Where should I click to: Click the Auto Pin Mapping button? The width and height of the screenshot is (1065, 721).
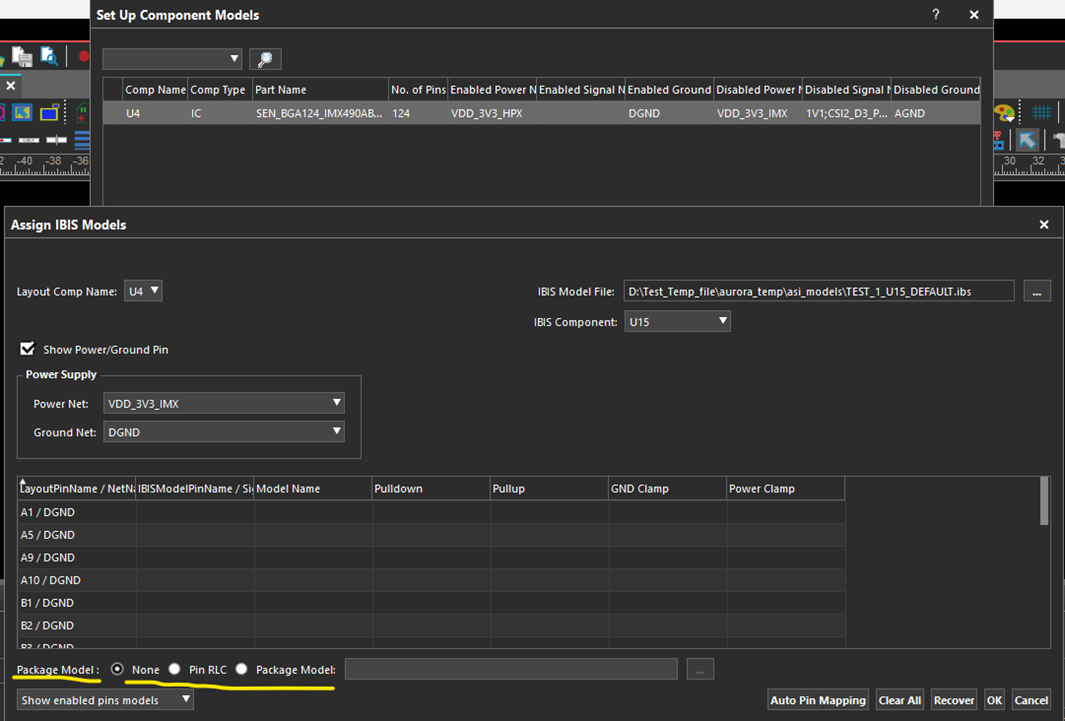click(x=818, y=700)
